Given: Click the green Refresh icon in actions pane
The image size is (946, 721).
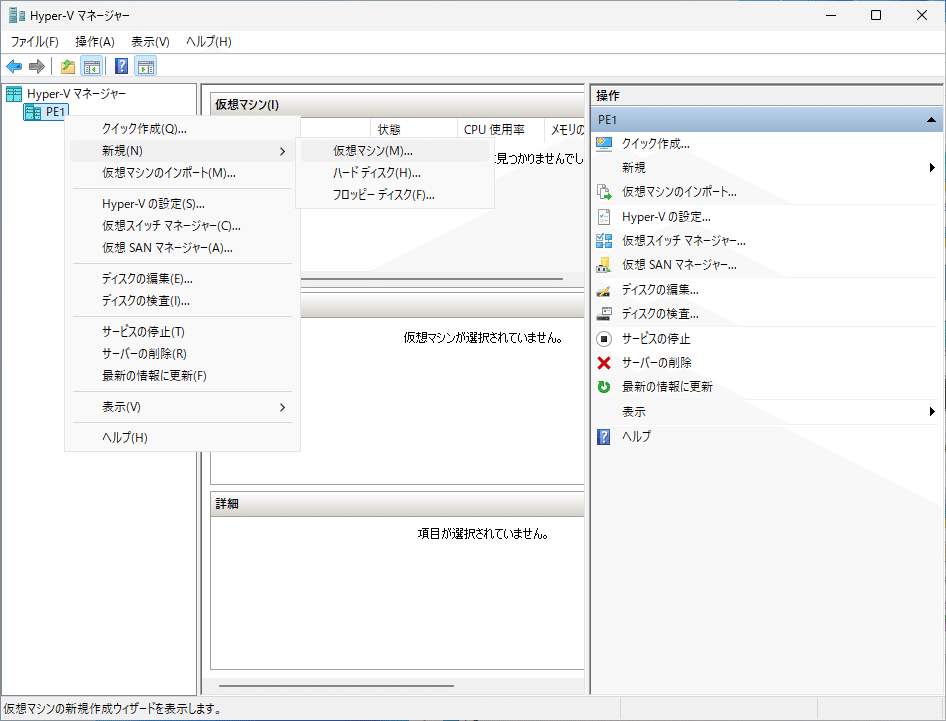Looking at the screenshot, I should 604,387.
